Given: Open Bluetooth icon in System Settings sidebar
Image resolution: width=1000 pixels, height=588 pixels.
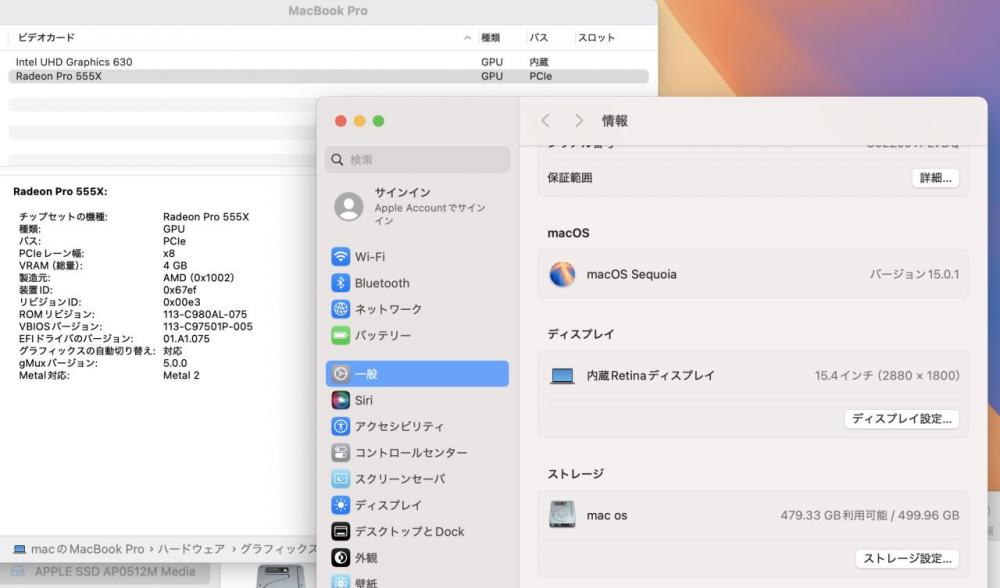Looking at the screenshot, I should point(341,283).
